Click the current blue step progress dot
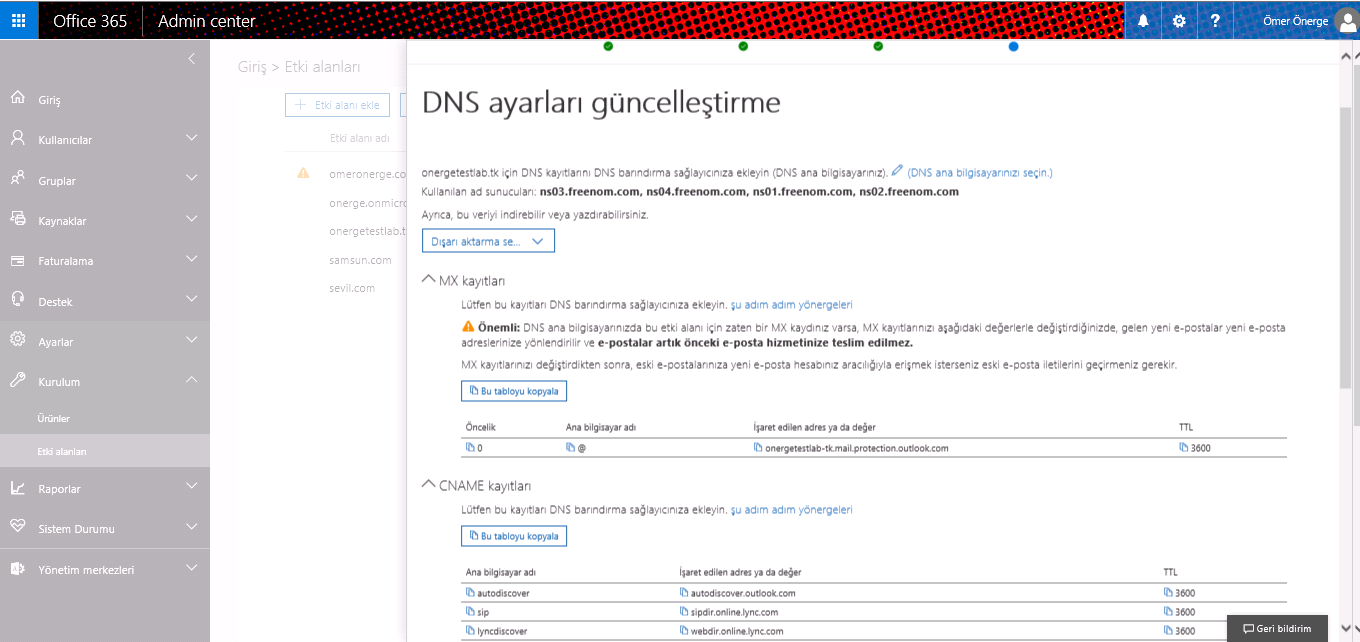1360x642 pixels. tap(1013, 46)
